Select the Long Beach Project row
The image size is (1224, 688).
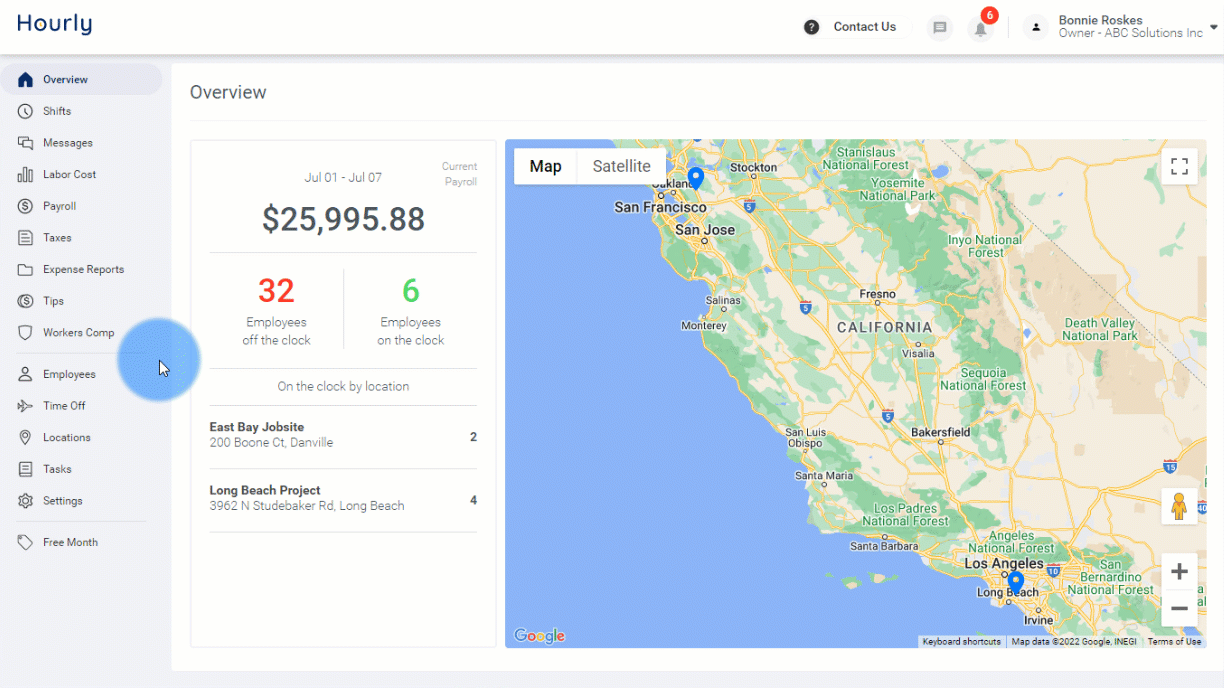pyautogui.click(x=343, y=500)
